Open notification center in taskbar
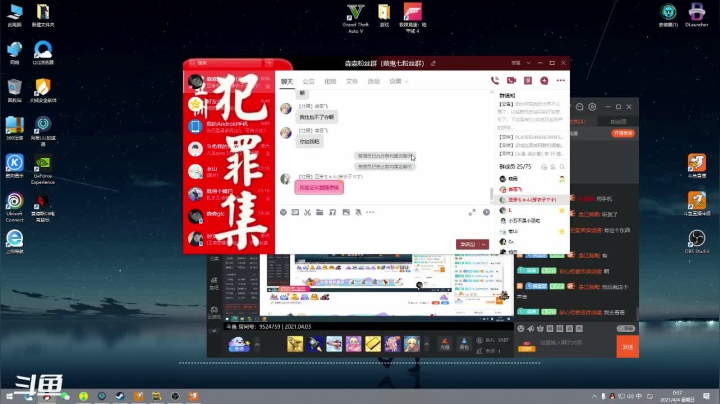Viewport: 720px width, 404px height. point(706,396)
